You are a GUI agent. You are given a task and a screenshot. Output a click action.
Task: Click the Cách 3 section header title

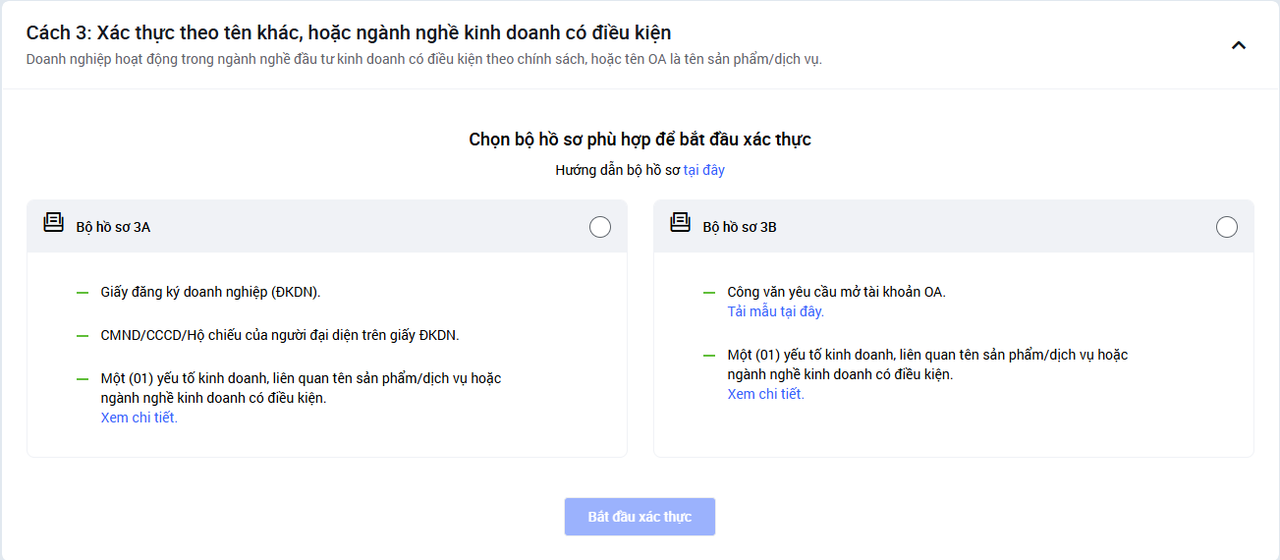point(348,33)
